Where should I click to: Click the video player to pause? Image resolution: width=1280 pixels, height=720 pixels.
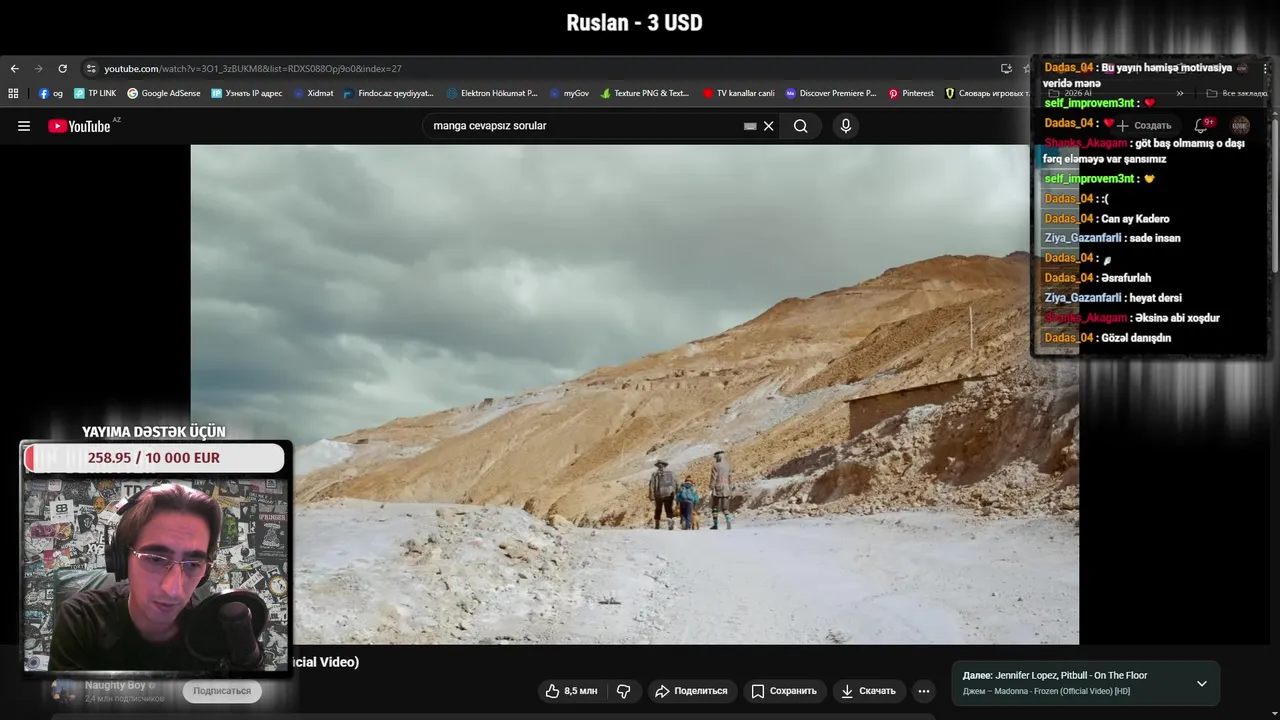tap(634, 394)
